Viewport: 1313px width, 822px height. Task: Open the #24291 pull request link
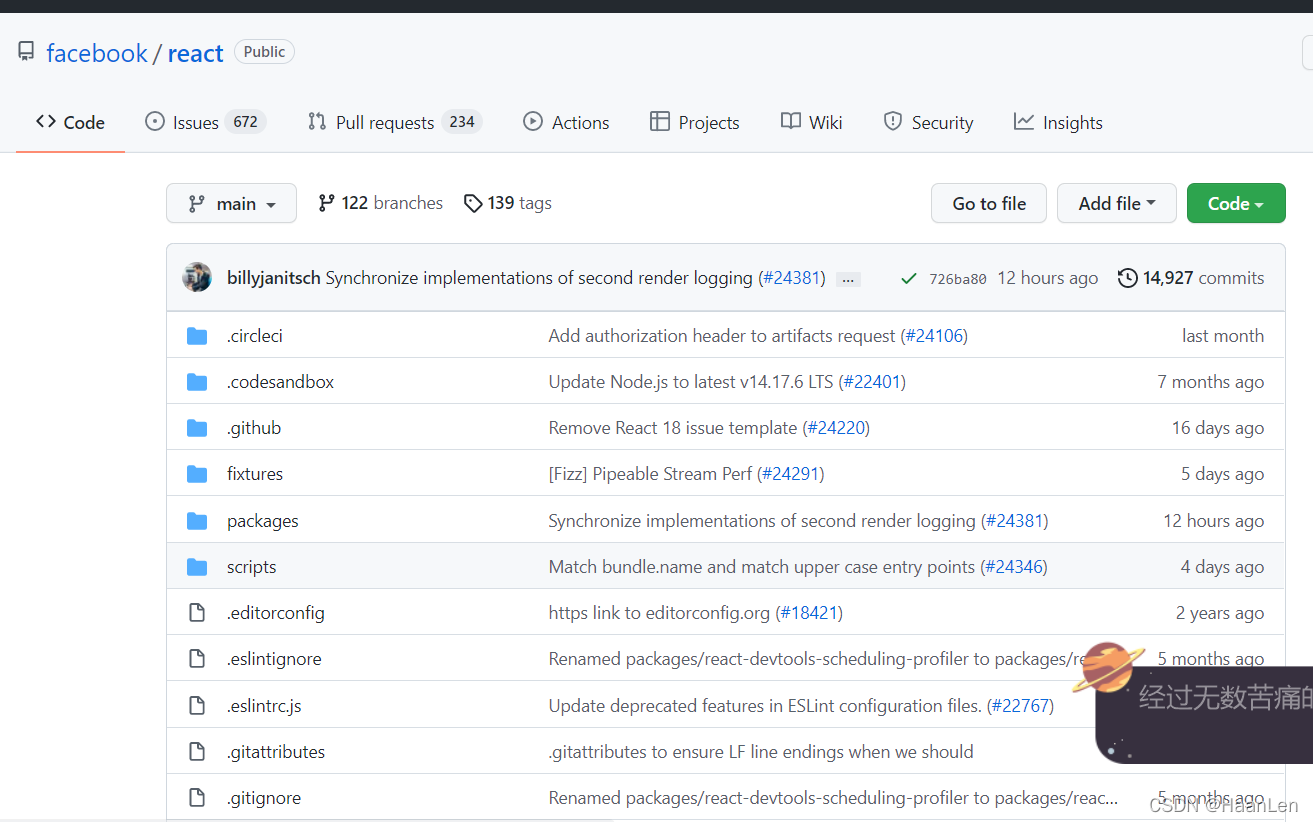tap(790, 474)
